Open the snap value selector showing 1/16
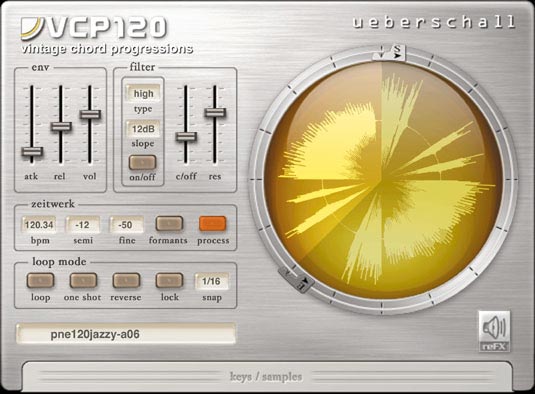Screen dimensions: 535x394 (212, 281)
